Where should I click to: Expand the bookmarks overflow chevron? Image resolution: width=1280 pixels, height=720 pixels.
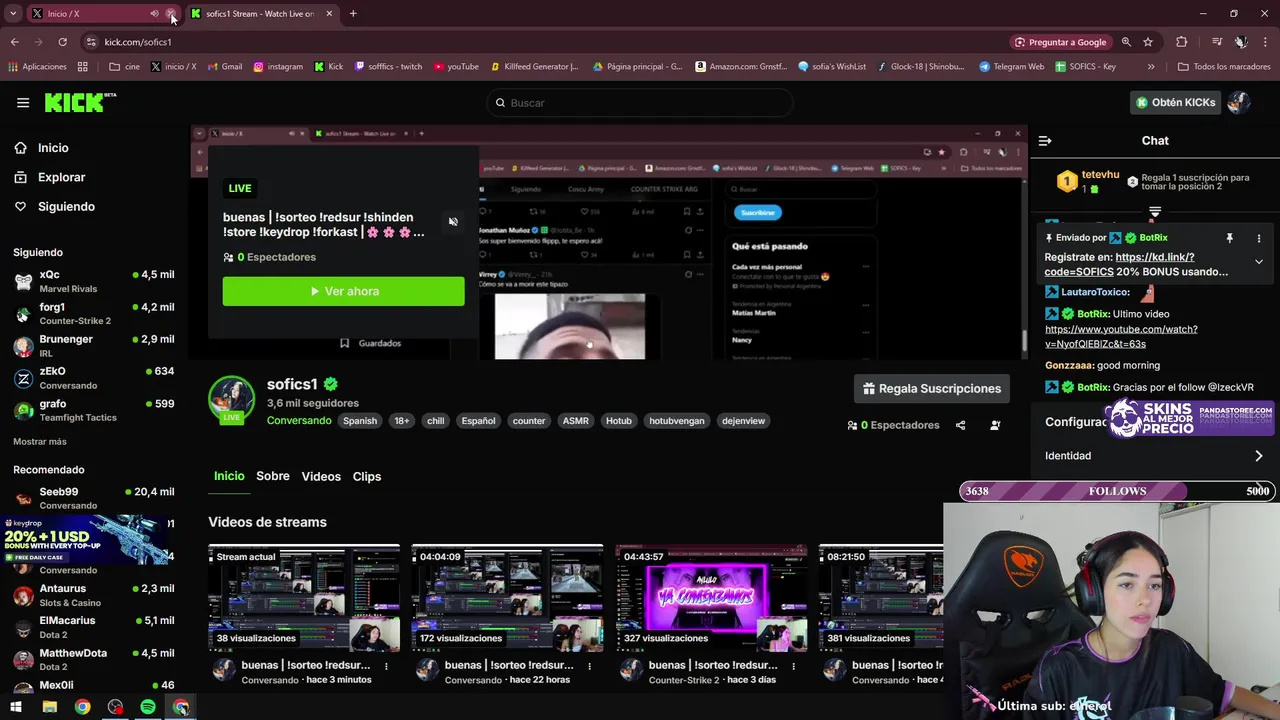(1151, 67)
